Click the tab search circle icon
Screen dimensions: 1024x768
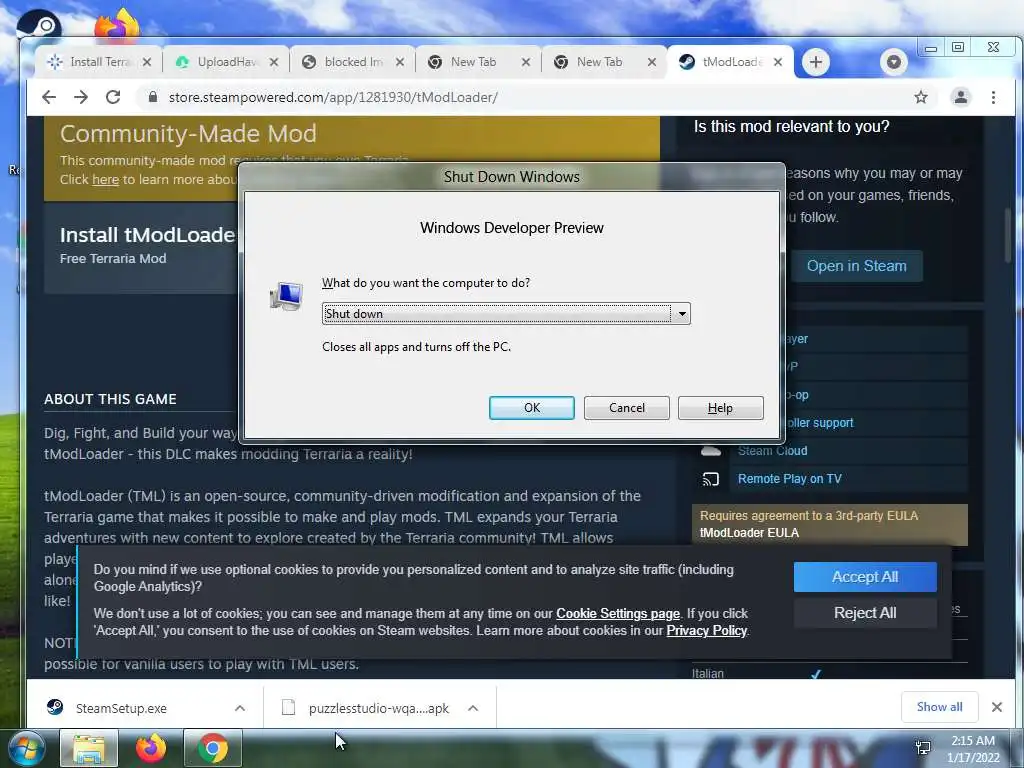coord(893,62)
